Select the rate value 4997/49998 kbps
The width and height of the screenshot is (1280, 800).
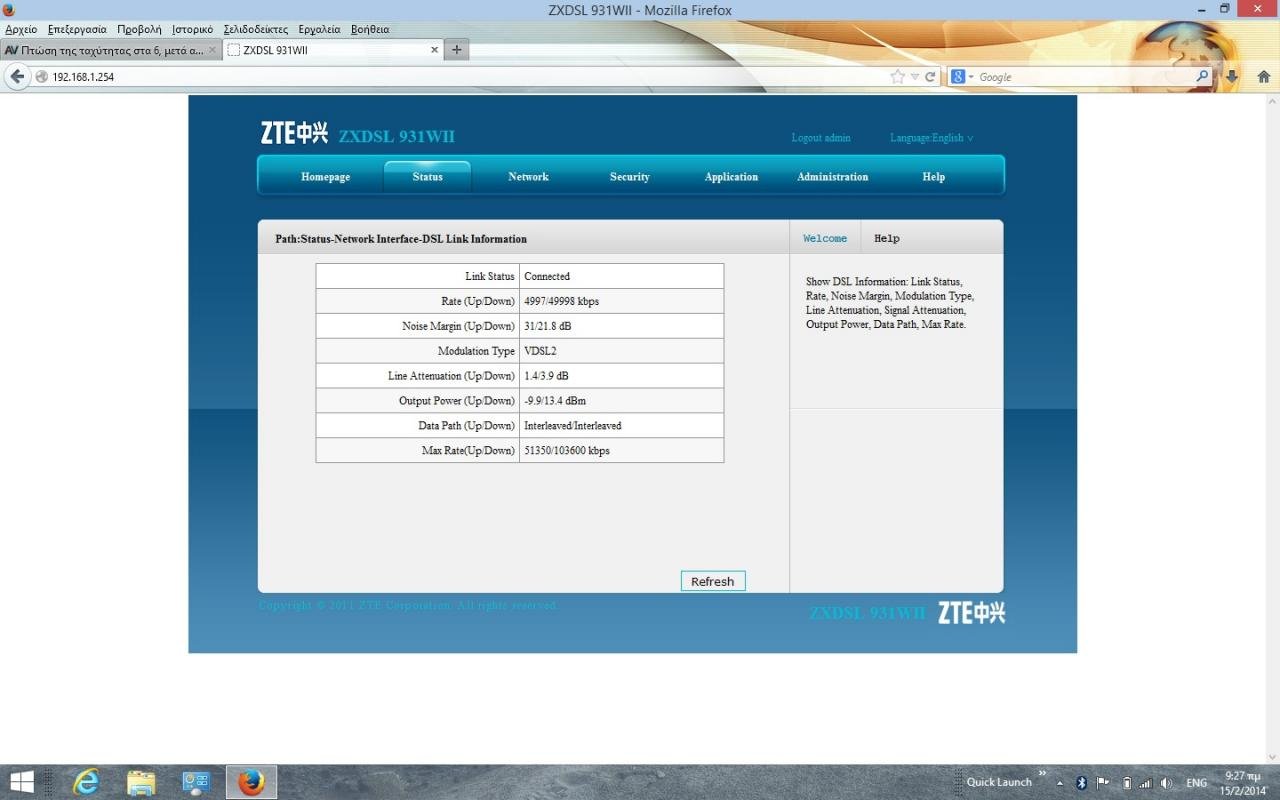[562, 301]
